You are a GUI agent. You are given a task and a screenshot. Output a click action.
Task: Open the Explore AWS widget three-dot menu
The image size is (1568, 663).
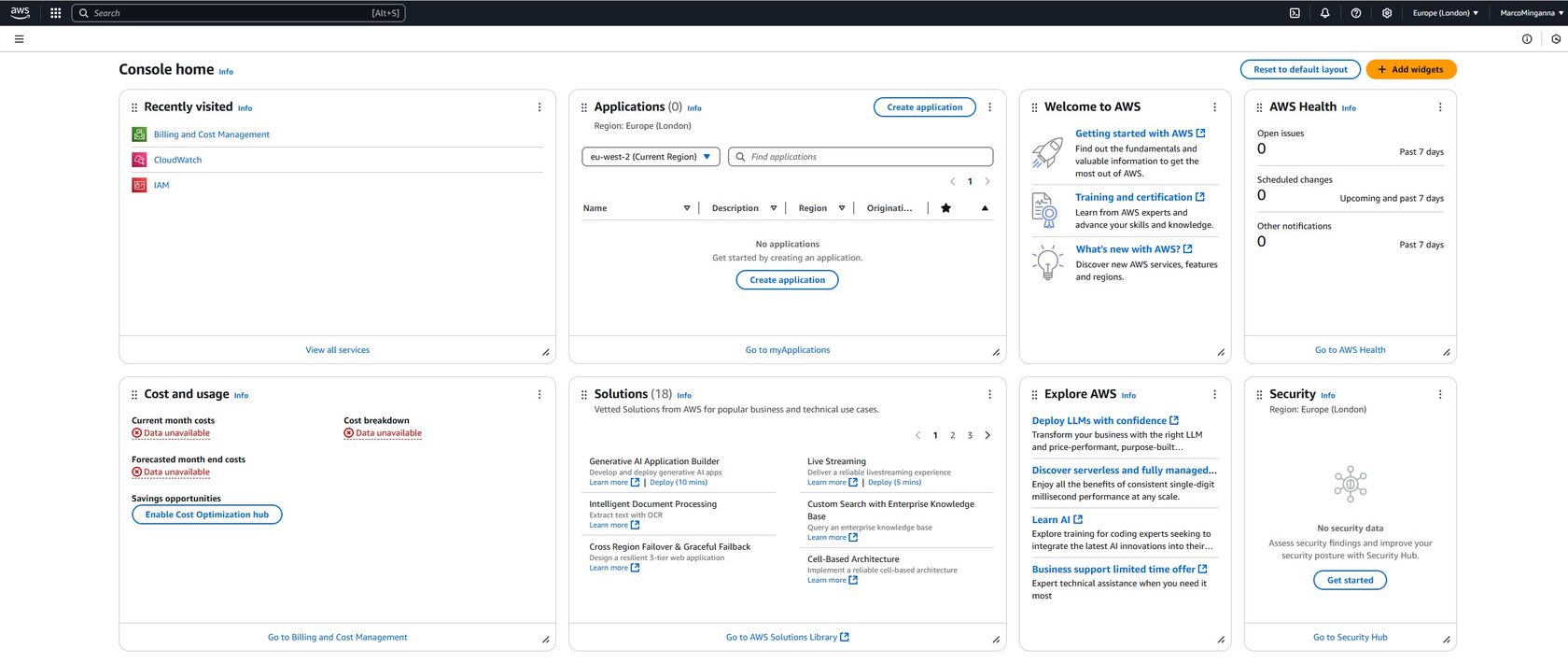click(x=1214, y=395)
